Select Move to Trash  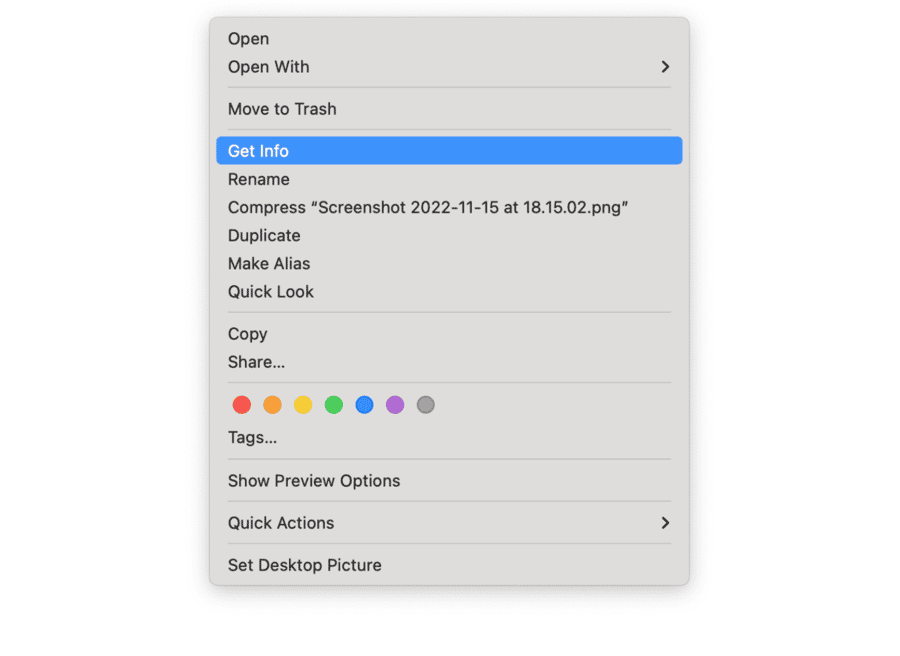point(282,109)
